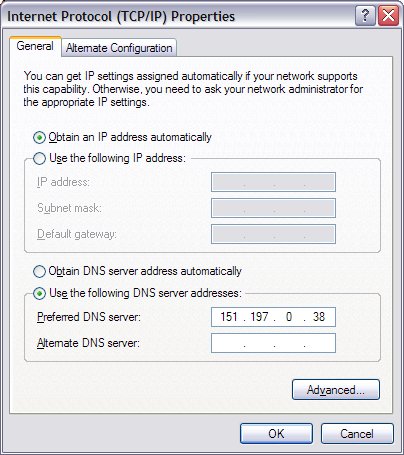Viewport: 404px width, 455px height.
Task: Click the 0 octet in Preferred DNS
Action: (289, 317)
